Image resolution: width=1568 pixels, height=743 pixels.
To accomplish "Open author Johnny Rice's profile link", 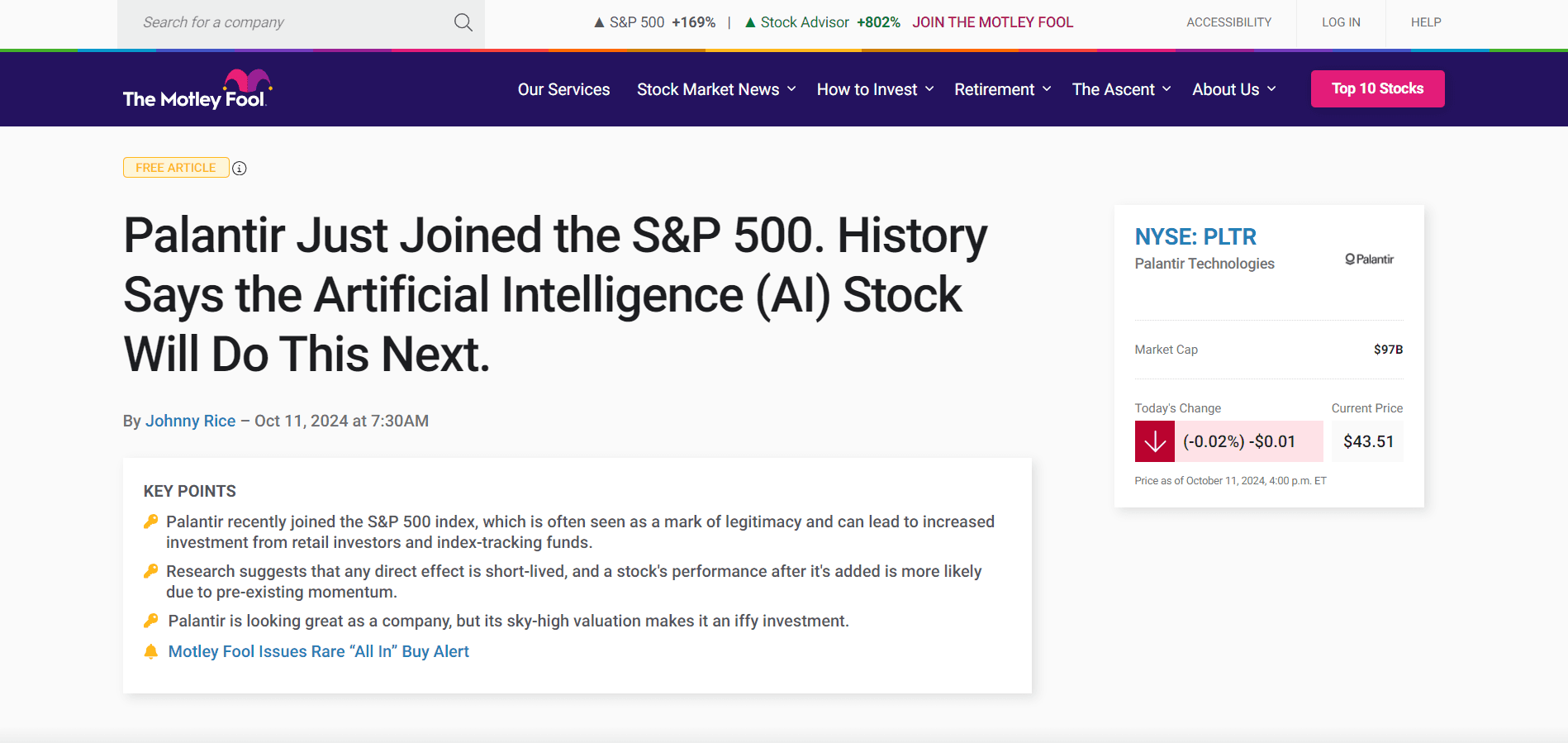I will tap(190, 421).
